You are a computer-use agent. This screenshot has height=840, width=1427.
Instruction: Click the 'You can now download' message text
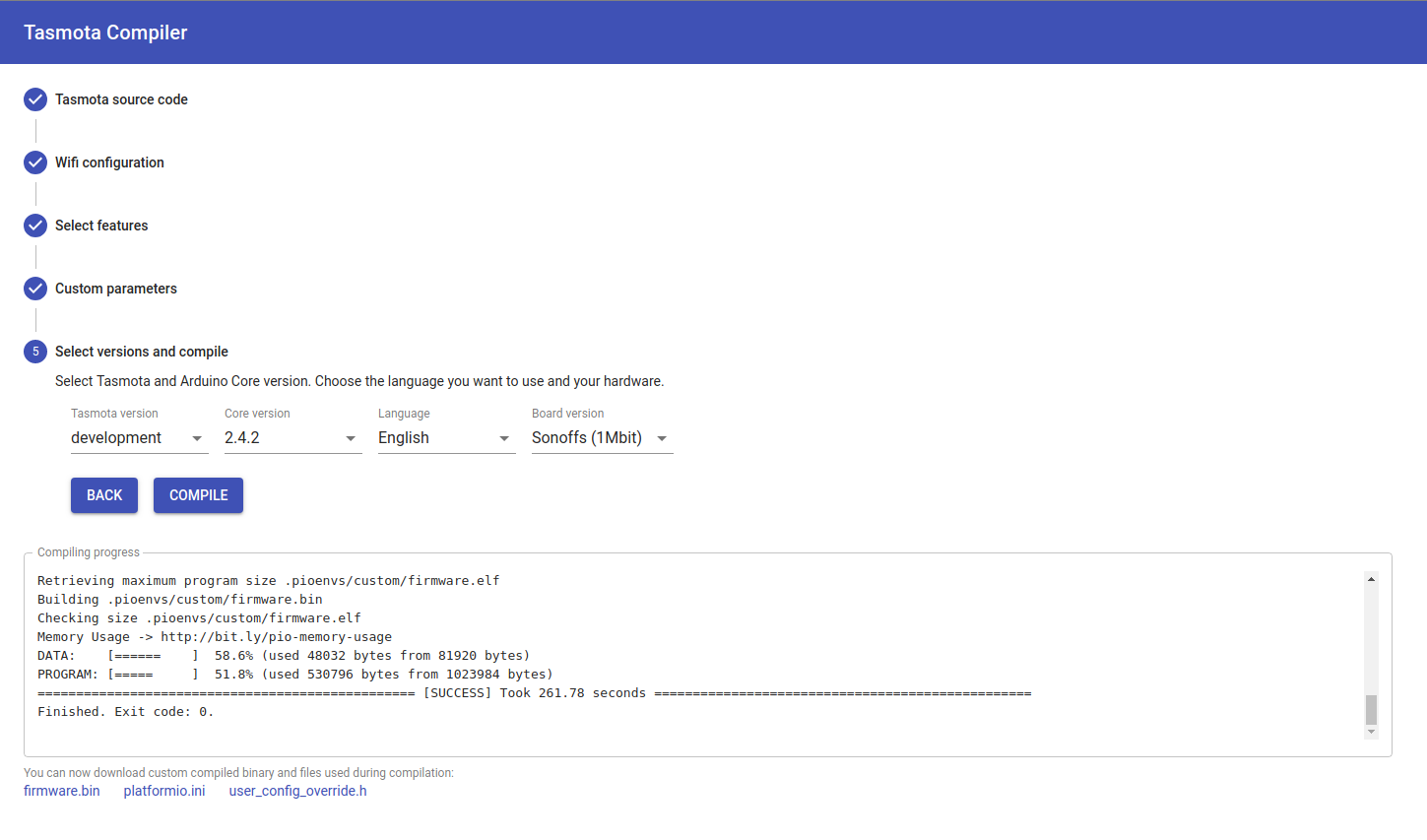click(x=238, y=773)
